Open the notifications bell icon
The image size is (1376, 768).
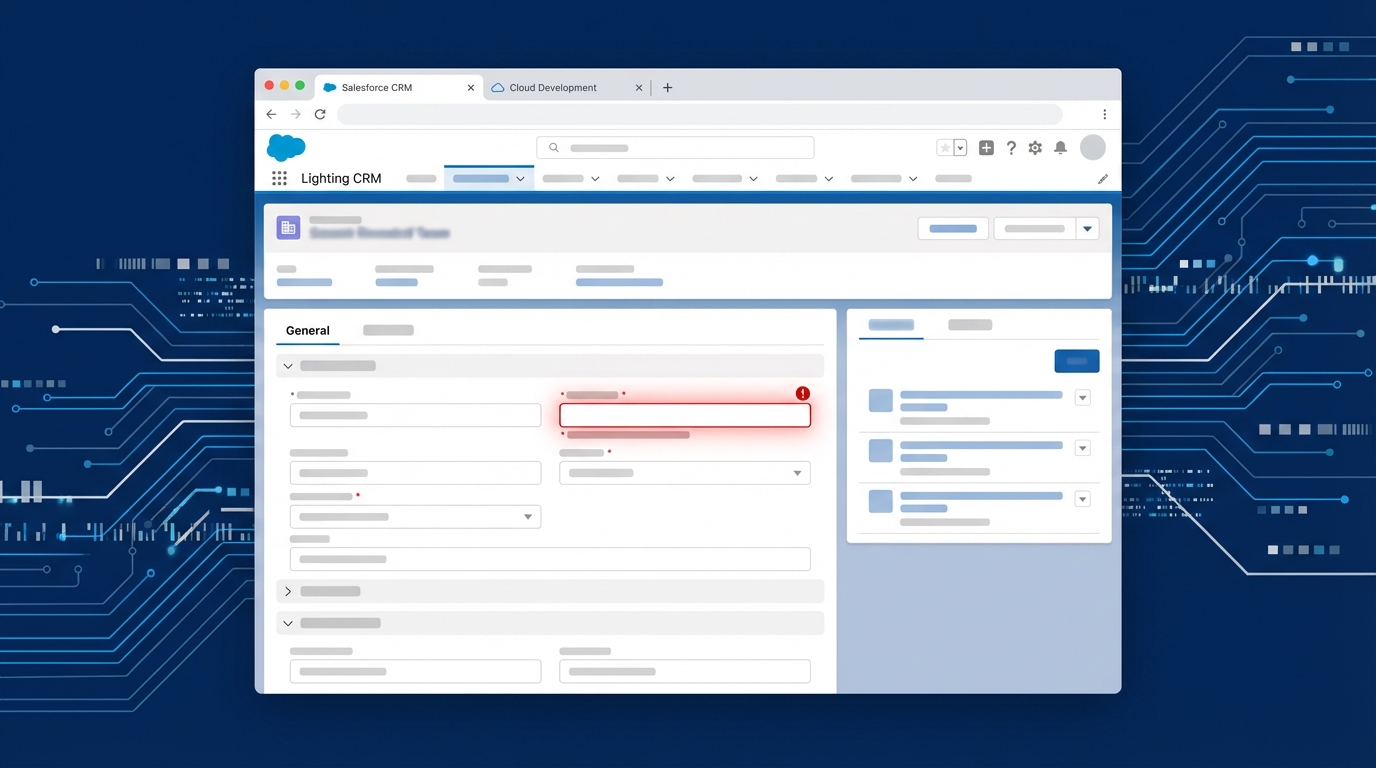coord(1060,147)
